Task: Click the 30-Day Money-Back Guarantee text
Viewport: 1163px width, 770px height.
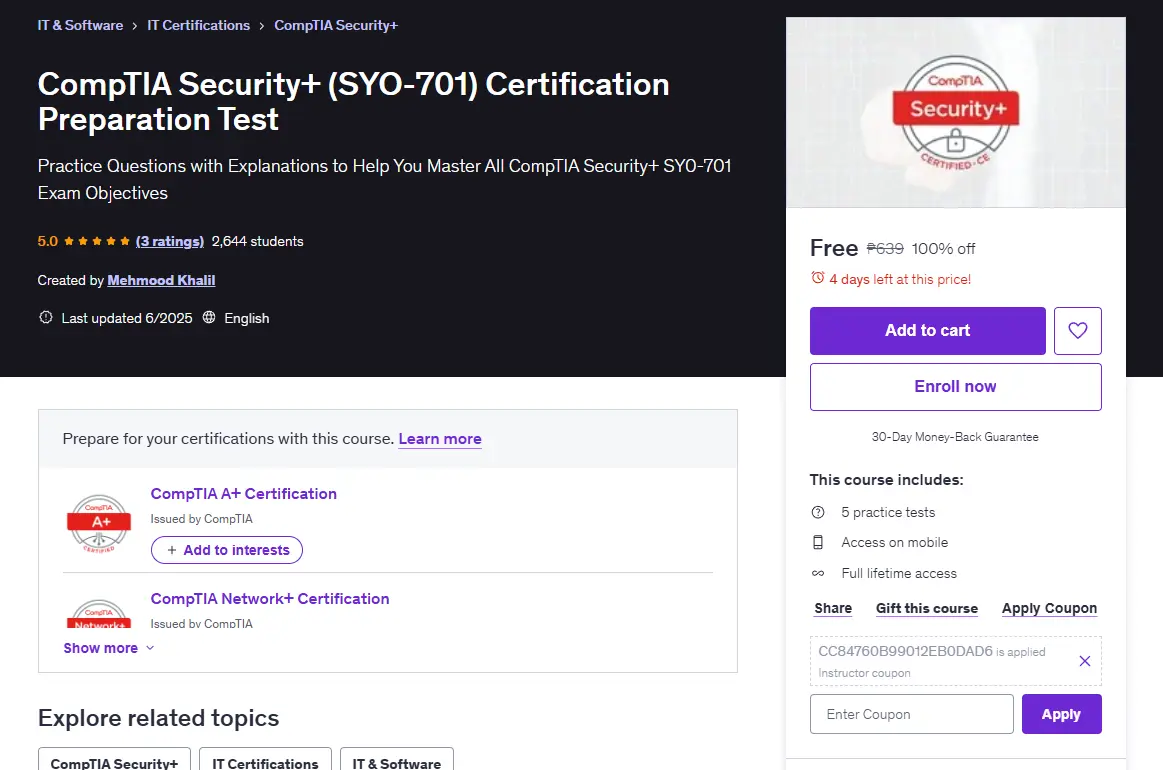Action: pos(955,437)
